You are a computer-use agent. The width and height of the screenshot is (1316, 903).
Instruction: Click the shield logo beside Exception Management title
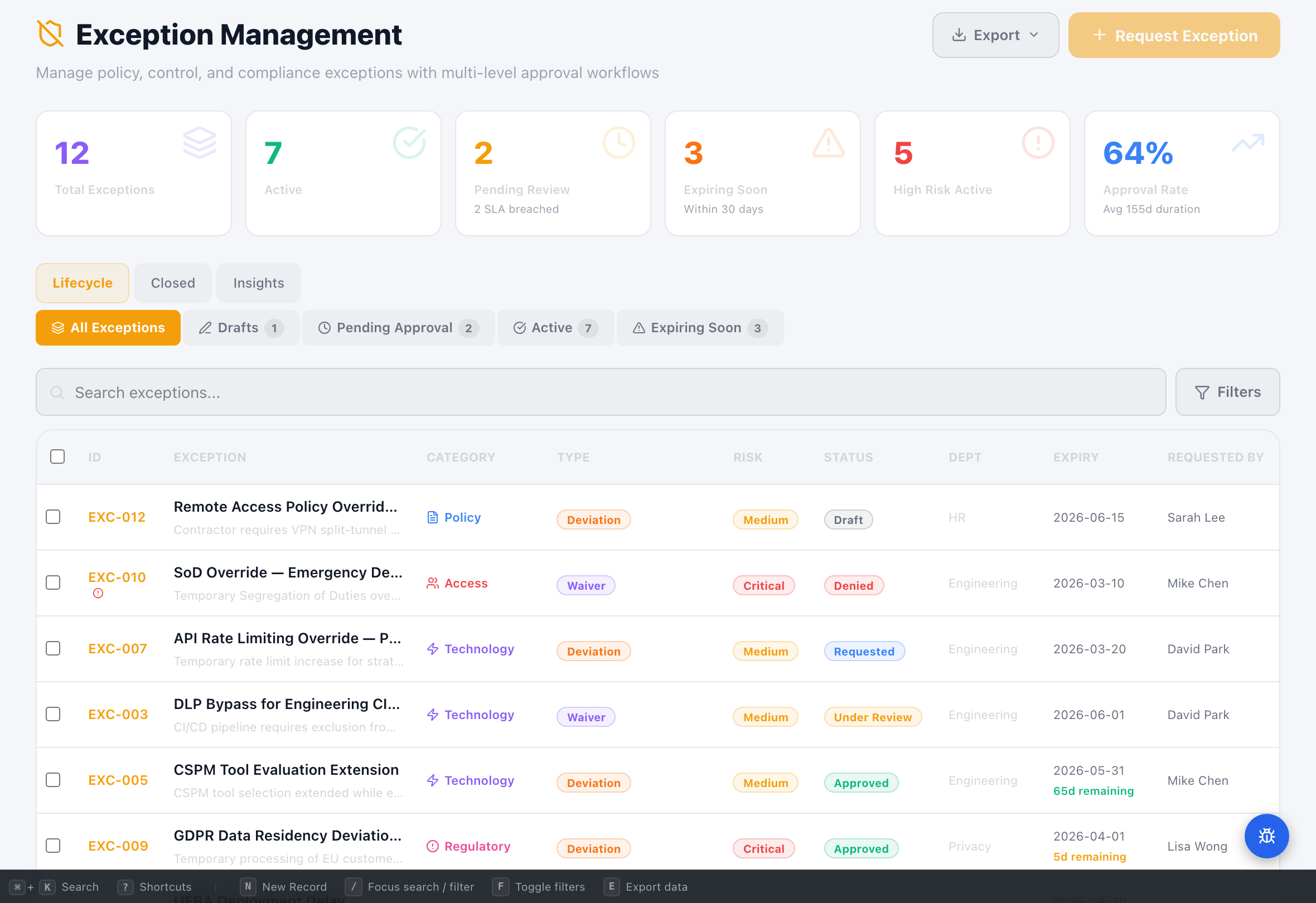pos(50,35)
